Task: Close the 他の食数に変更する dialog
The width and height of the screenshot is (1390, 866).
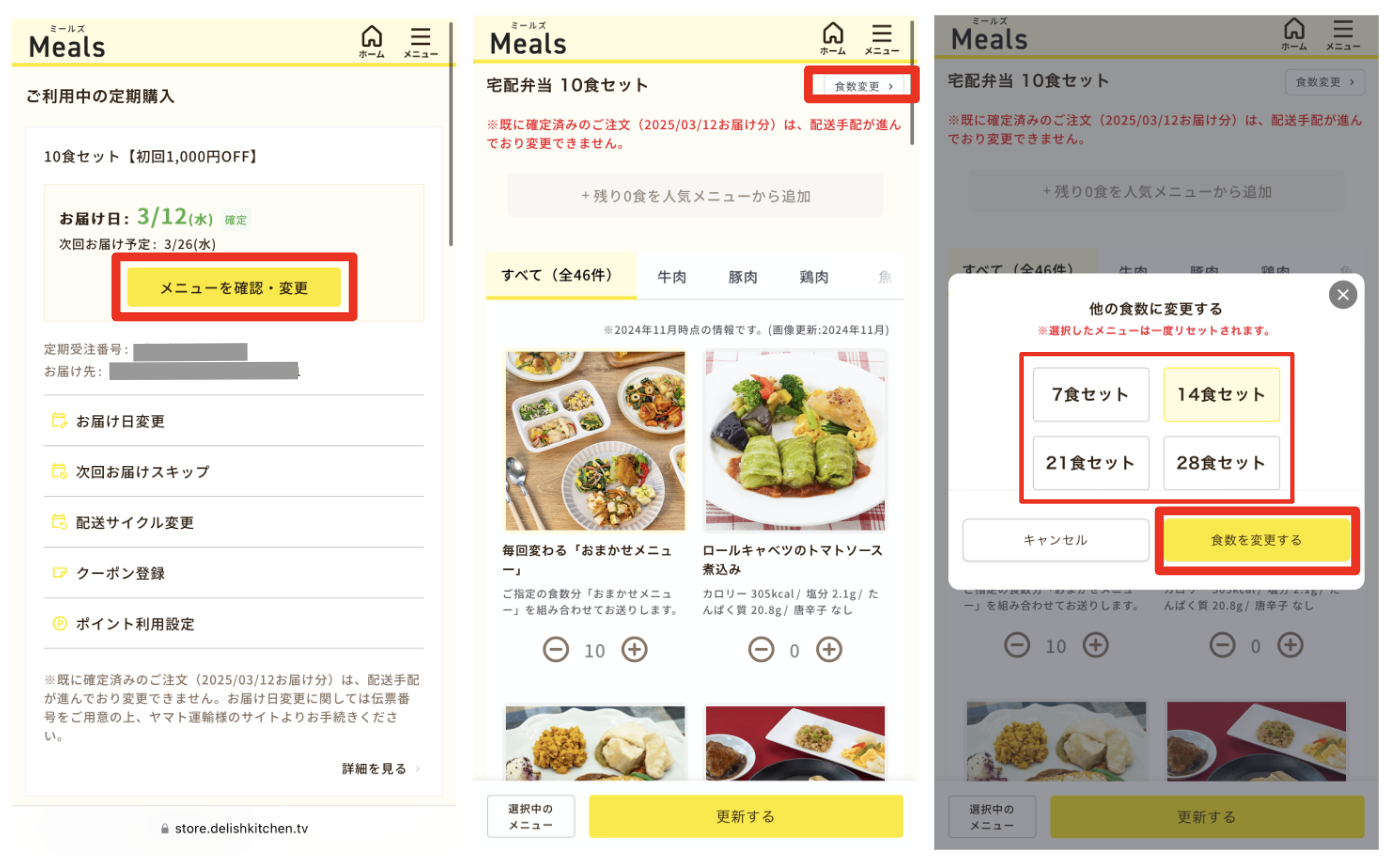Action: click(x=1343, y=294)
